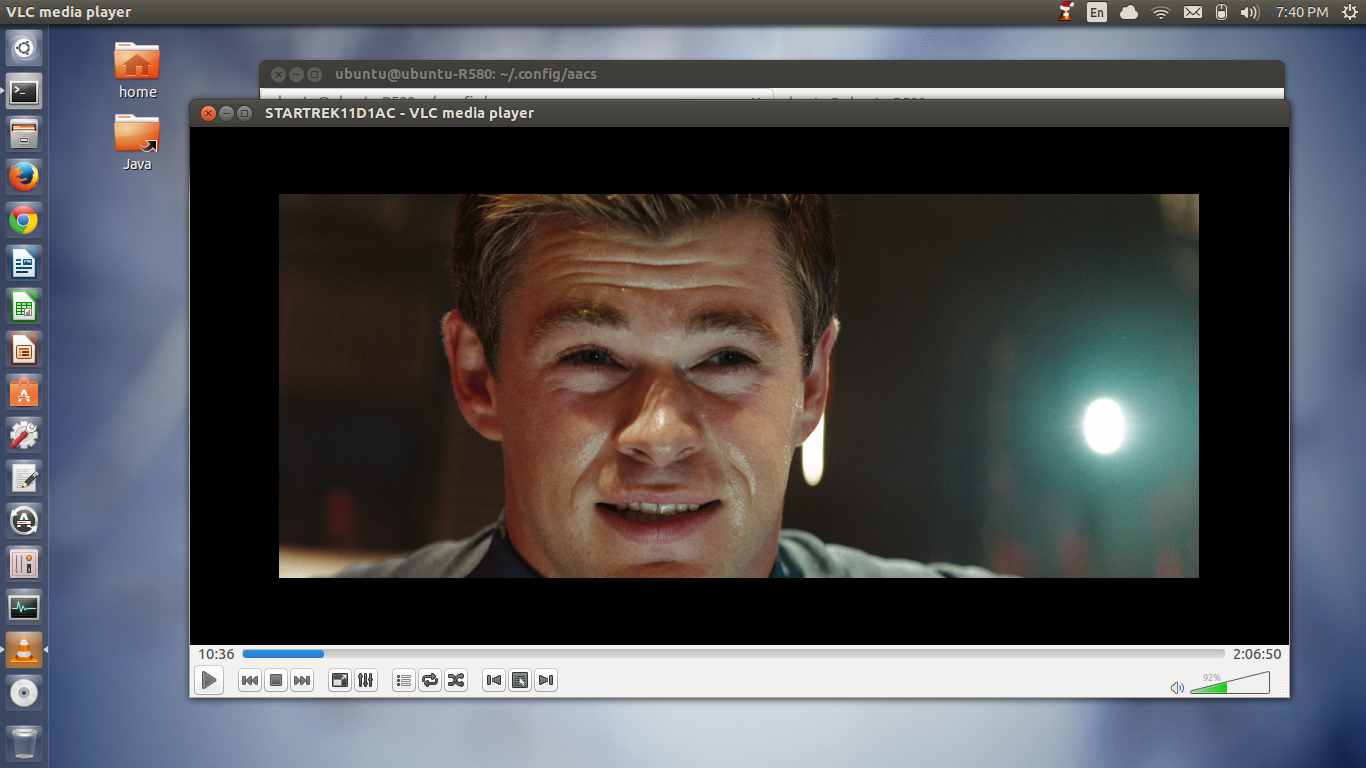Open LibreOffice Impress from launcher
The image size is (1366, 768).
24,349
